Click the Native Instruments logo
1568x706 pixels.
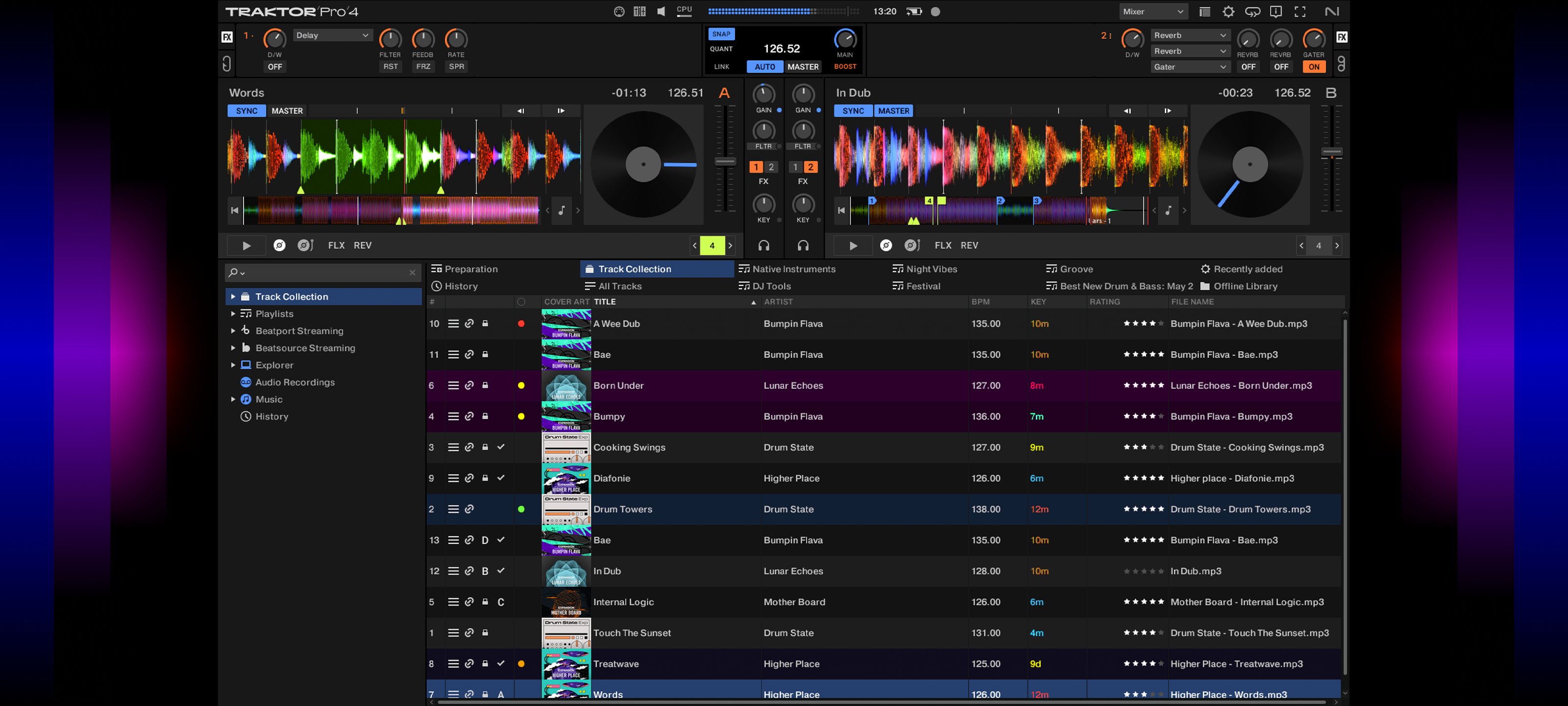click(1331, 12)
